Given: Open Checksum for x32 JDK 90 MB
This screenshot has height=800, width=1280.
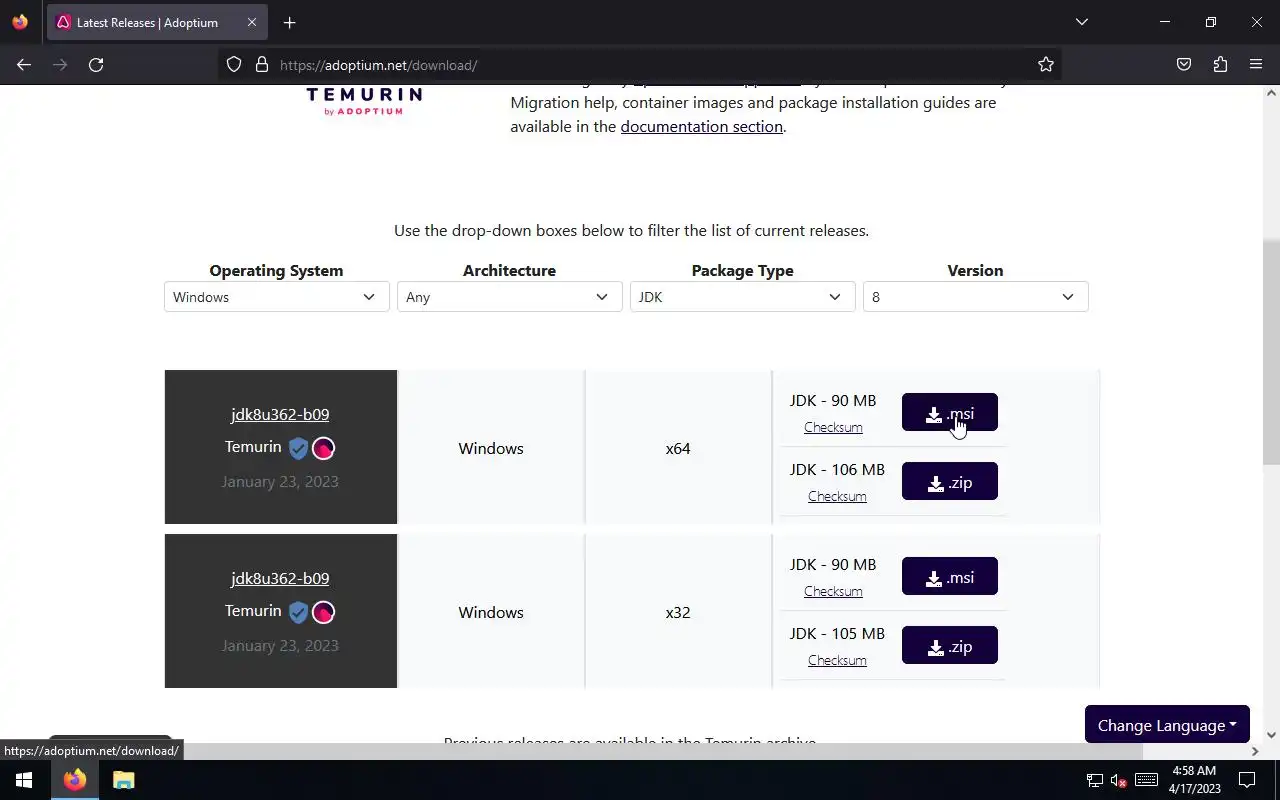Looking at the screenshot, I should tap(833, 591).
